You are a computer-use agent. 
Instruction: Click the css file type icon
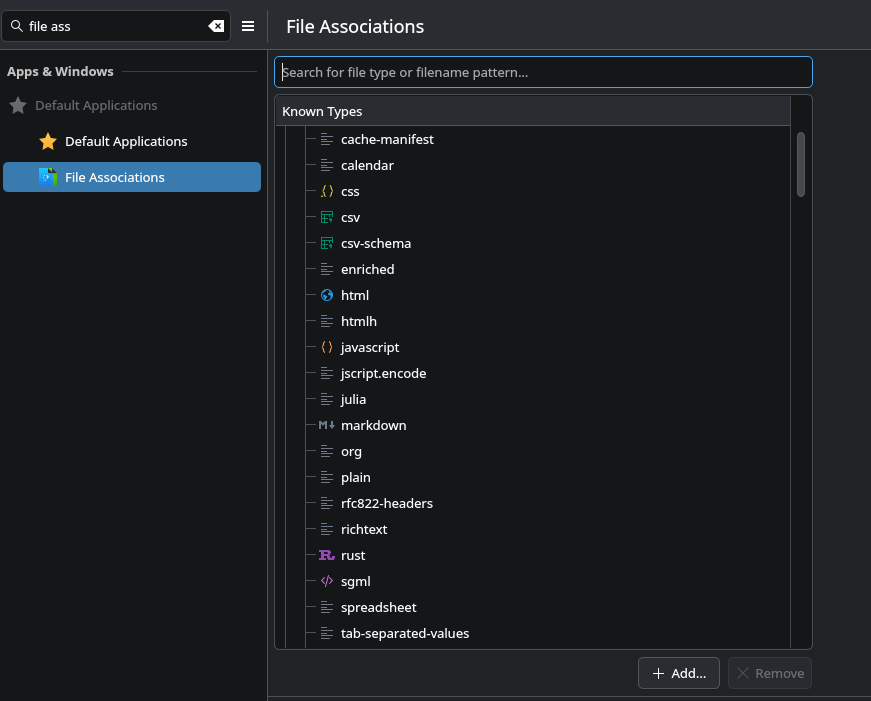coord(326,191)
